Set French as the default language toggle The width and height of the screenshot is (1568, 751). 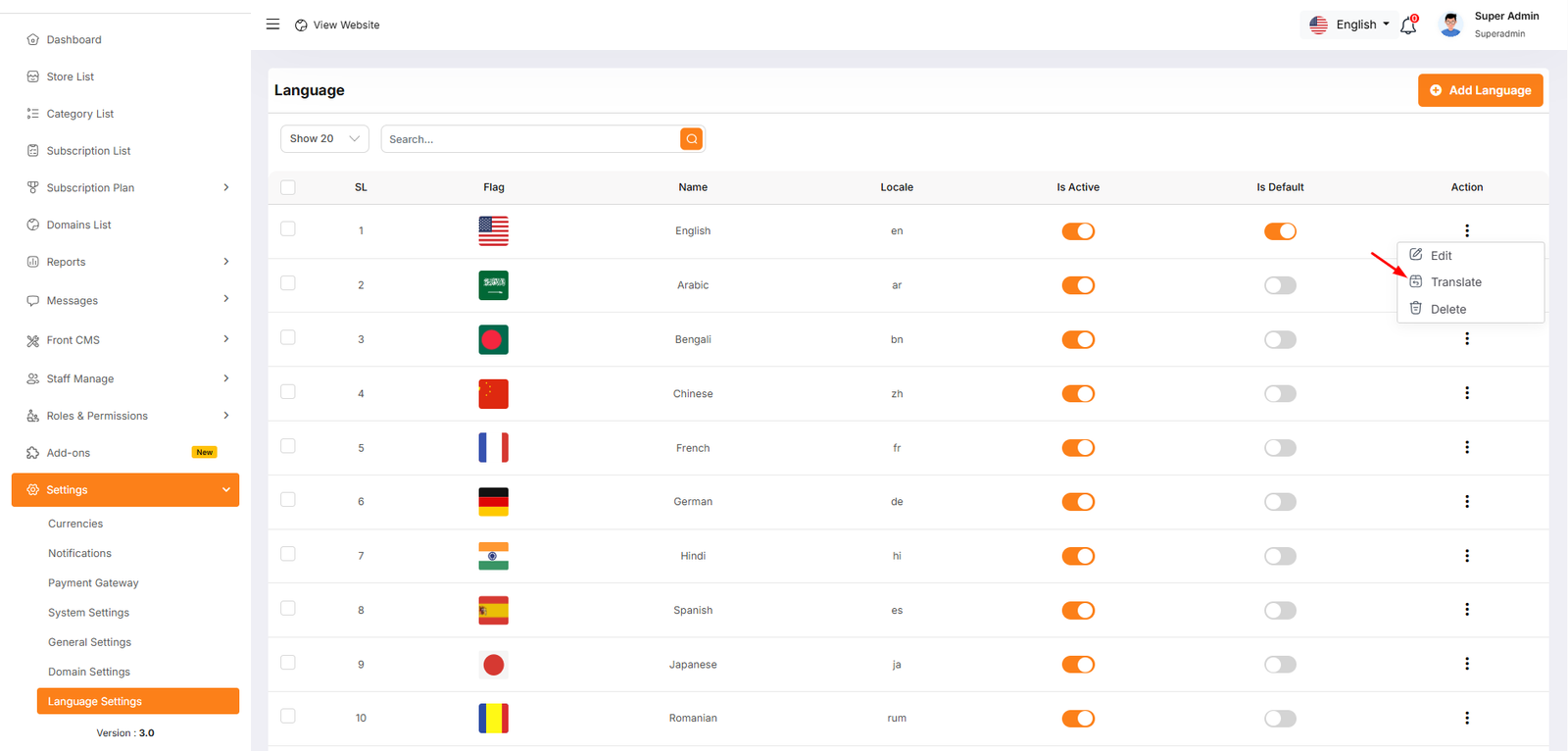[1280, 448]
